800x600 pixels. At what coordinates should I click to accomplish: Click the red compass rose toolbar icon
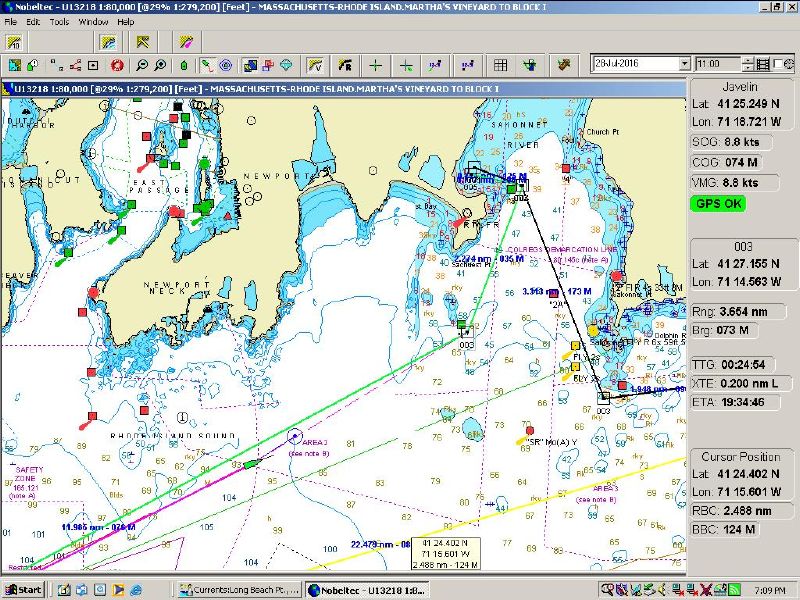(x=116, y=65)
